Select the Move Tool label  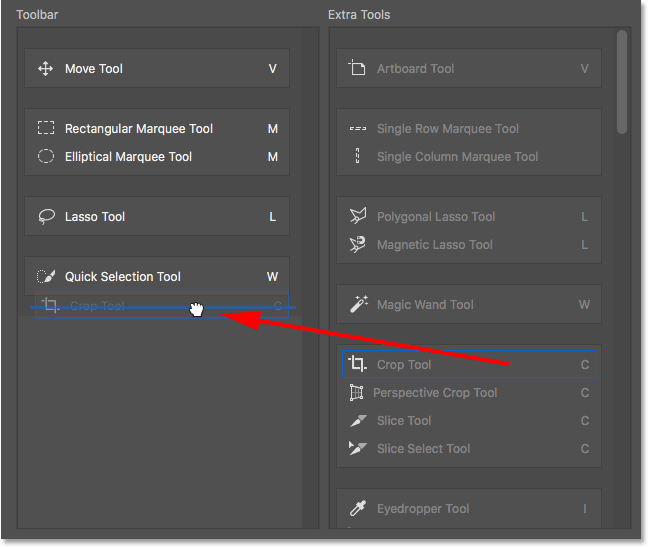click(x=94, y=69)
